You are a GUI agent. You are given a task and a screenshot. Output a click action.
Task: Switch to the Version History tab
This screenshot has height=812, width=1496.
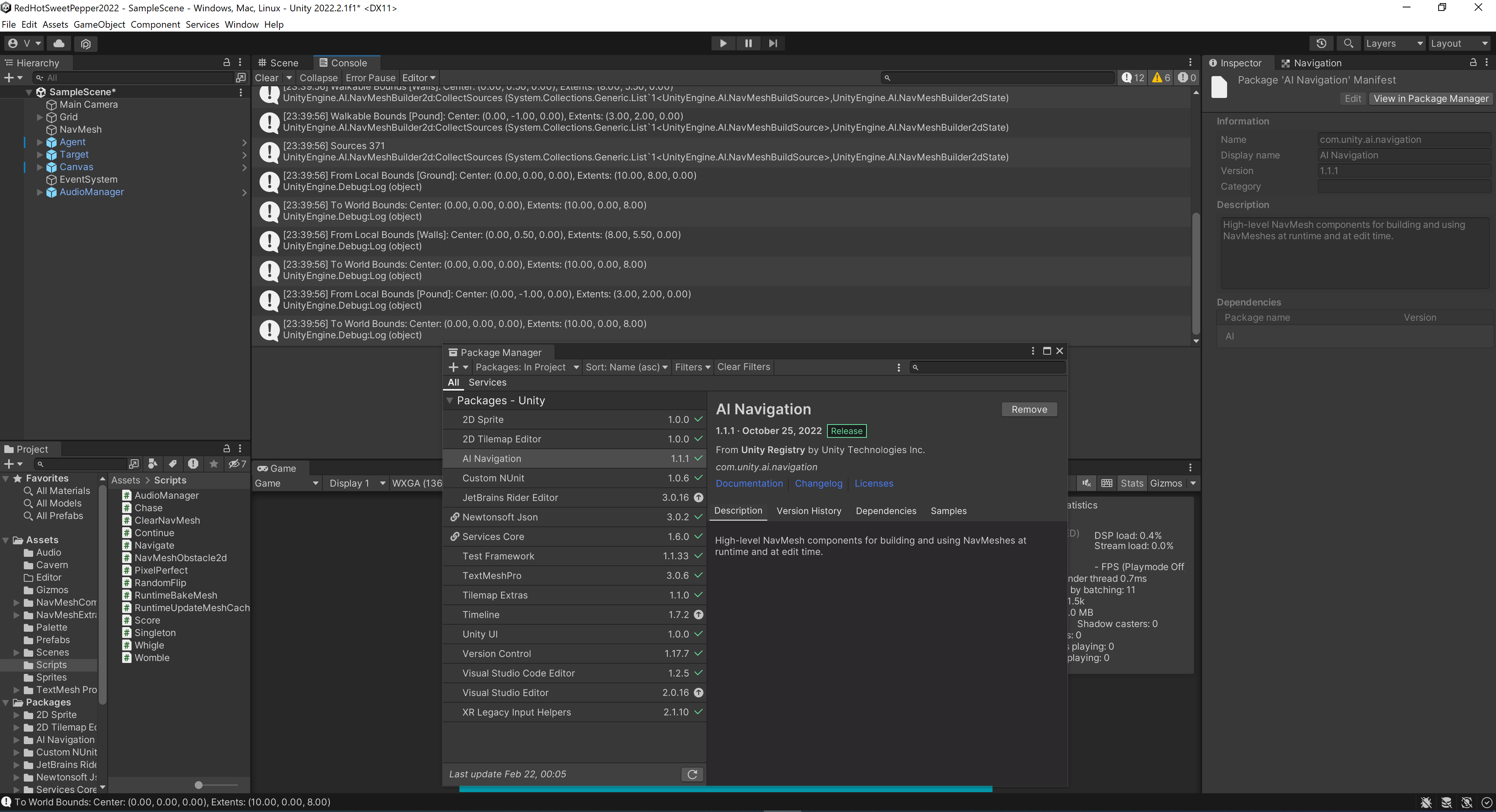809,511
